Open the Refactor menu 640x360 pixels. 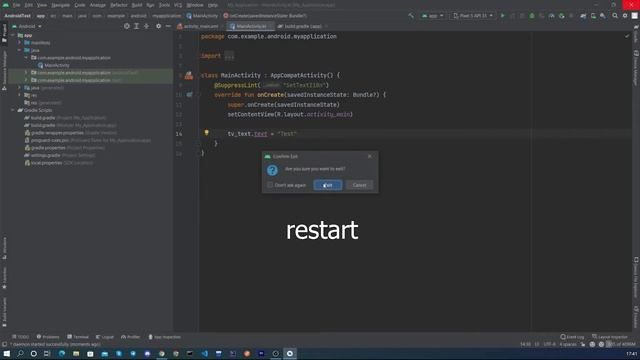pos(119,5)
